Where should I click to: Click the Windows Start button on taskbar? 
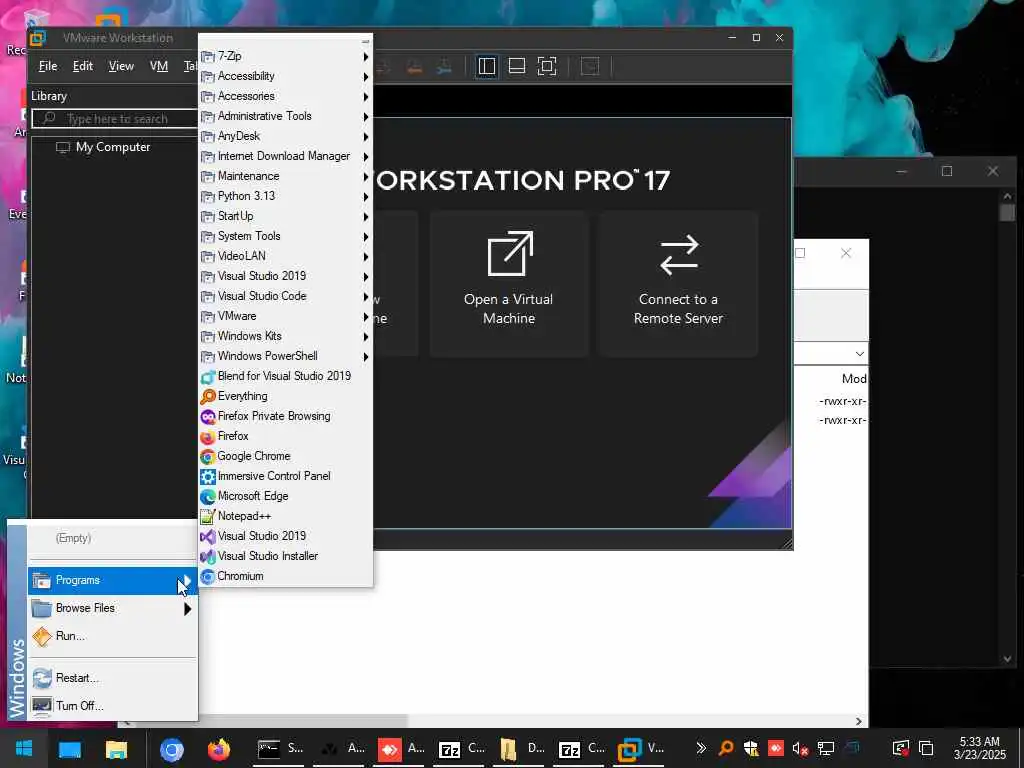pos(25,748)
